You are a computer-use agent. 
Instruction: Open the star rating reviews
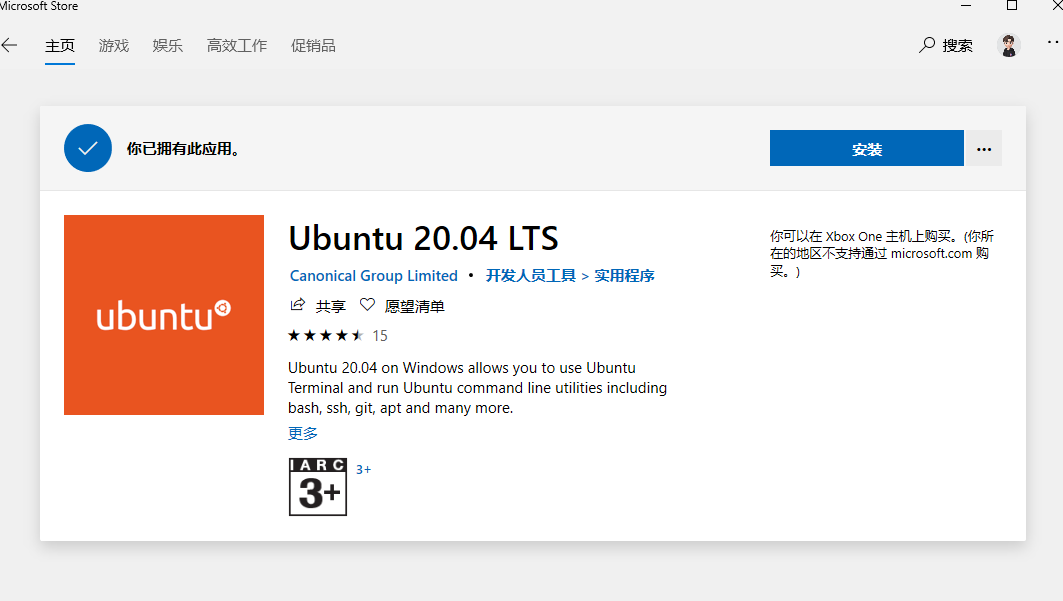coord(325,335)
